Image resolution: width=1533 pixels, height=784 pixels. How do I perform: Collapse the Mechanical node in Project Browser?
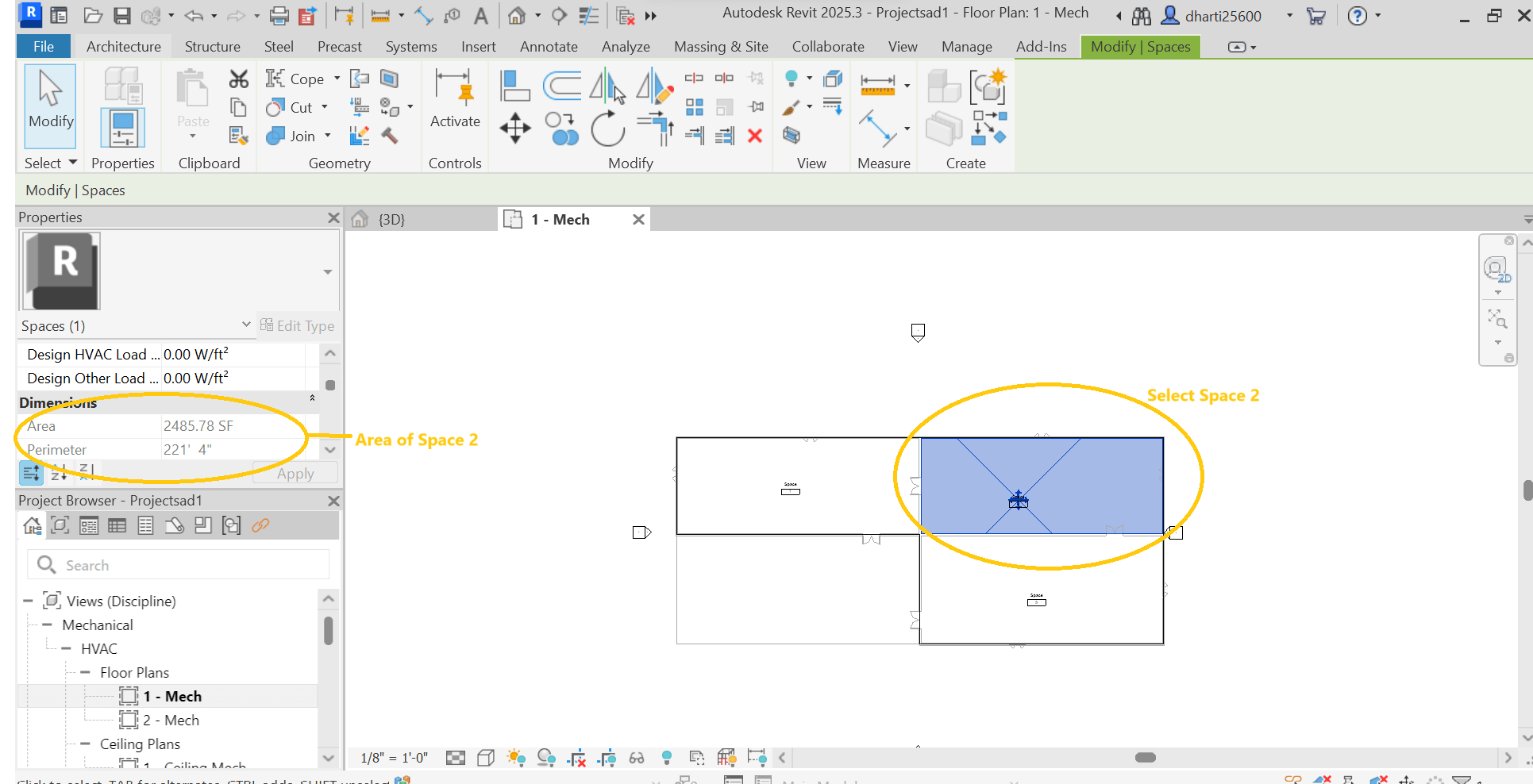click(x=48, y=625)
